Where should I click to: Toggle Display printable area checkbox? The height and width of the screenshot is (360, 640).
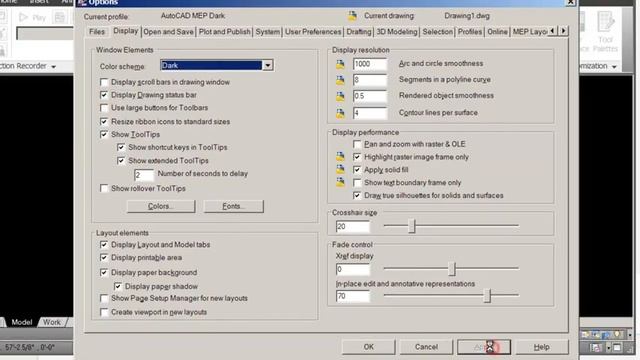tap(104, 258)
